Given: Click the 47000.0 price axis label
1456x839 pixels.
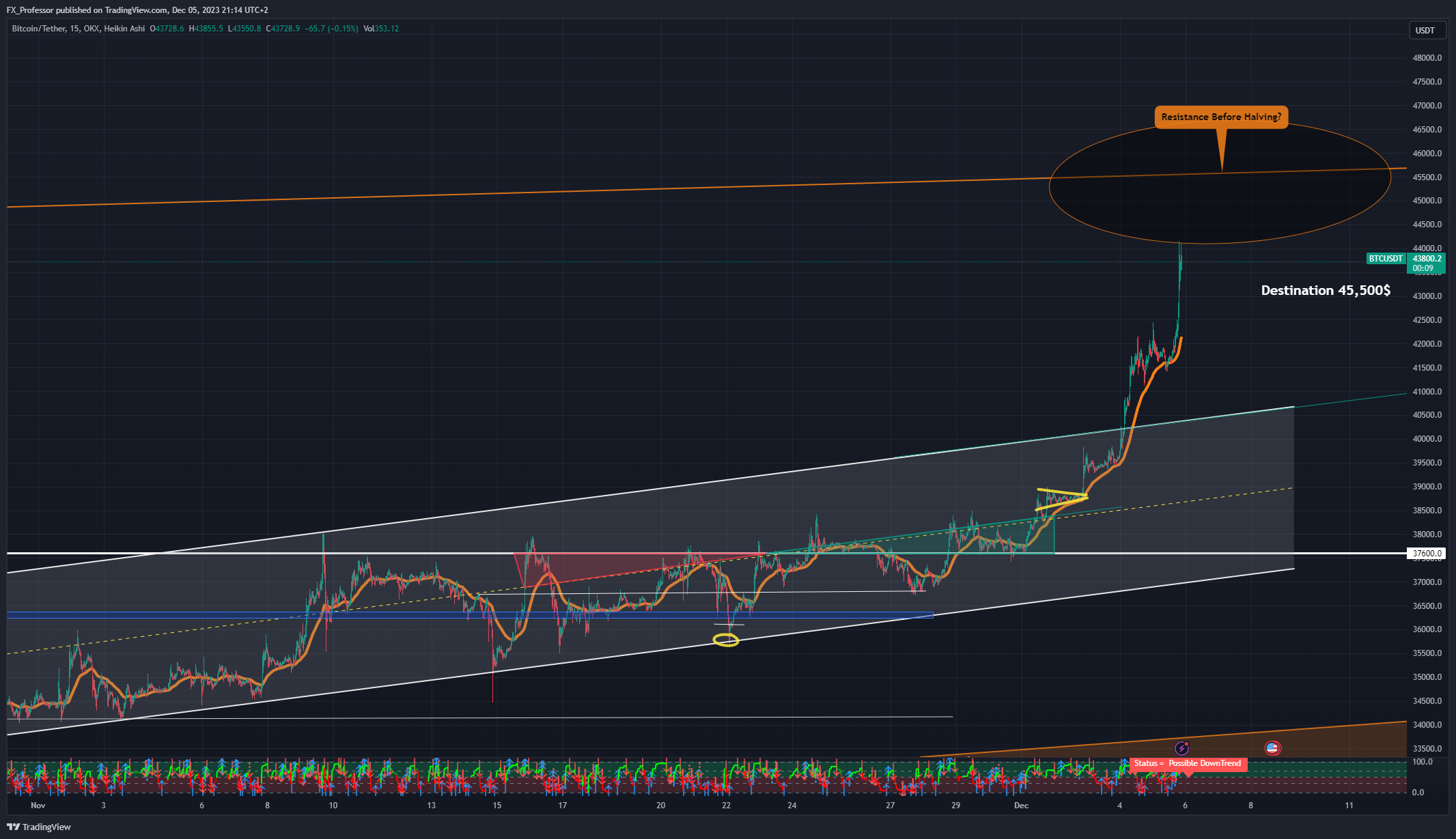Looking at the screenshot, I should point(1427,106).
